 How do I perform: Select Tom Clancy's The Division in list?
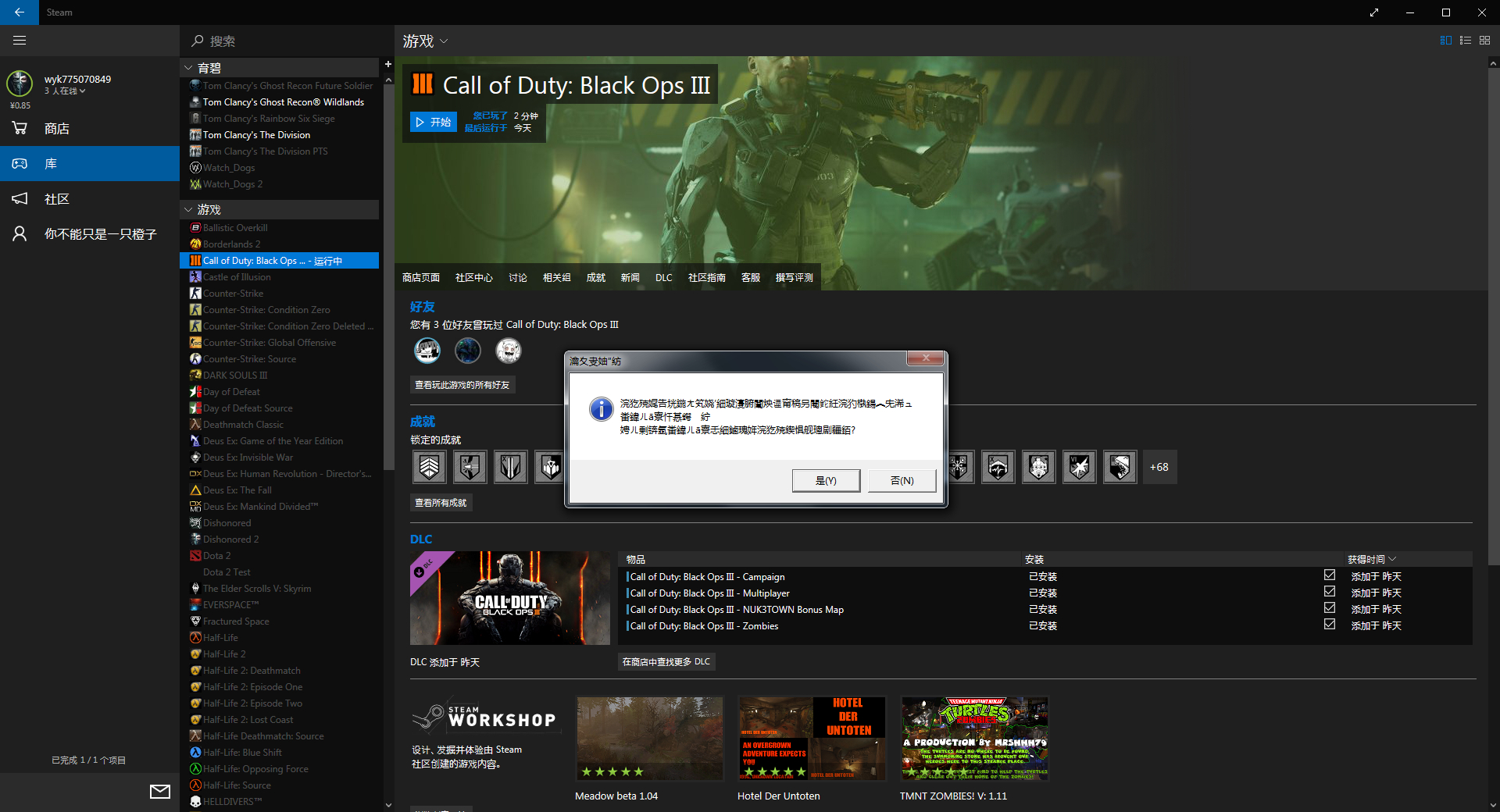pyautogui.click(x=280, y=135)
